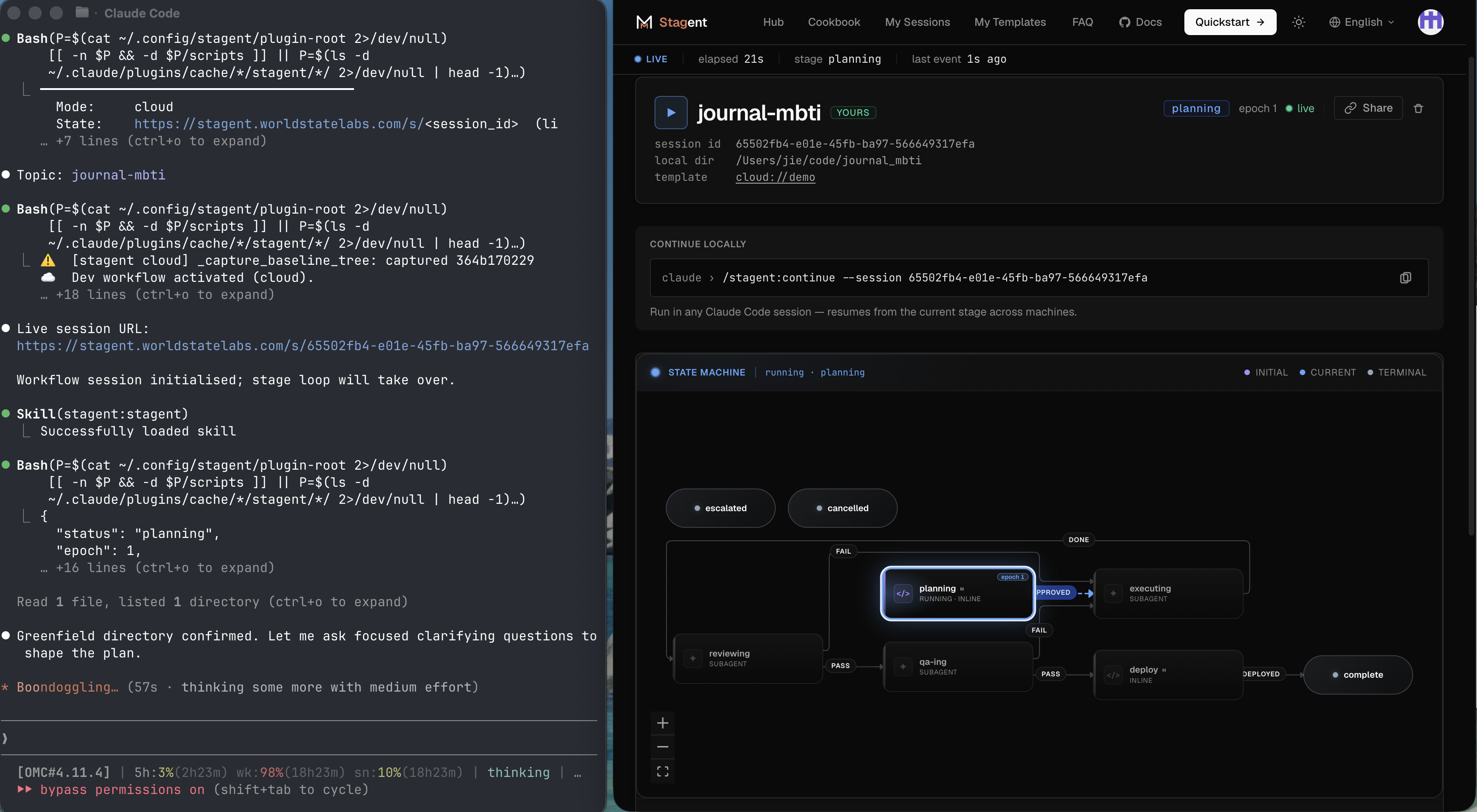Click the INITIAL legend item
The width and height of the screenshot is (1477, 812).
tap(1266, 372)
